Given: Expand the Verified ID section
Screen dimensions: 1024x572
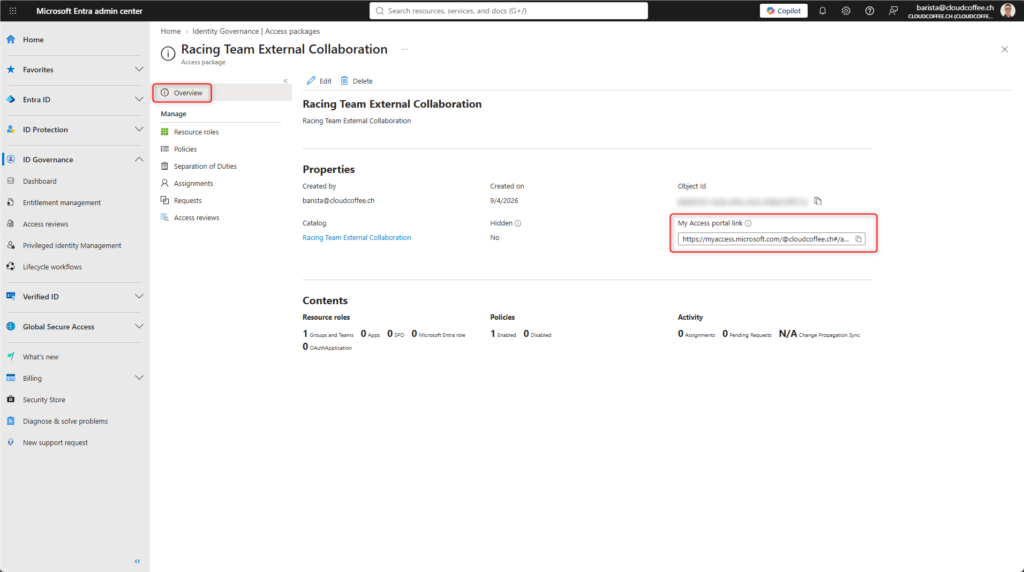Looking at the screenshot, I should coord(138,296).
